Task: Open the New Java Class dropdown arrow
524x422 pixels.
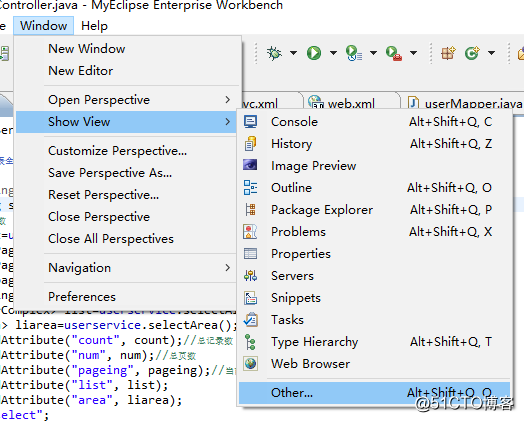Action: [491, 53]
